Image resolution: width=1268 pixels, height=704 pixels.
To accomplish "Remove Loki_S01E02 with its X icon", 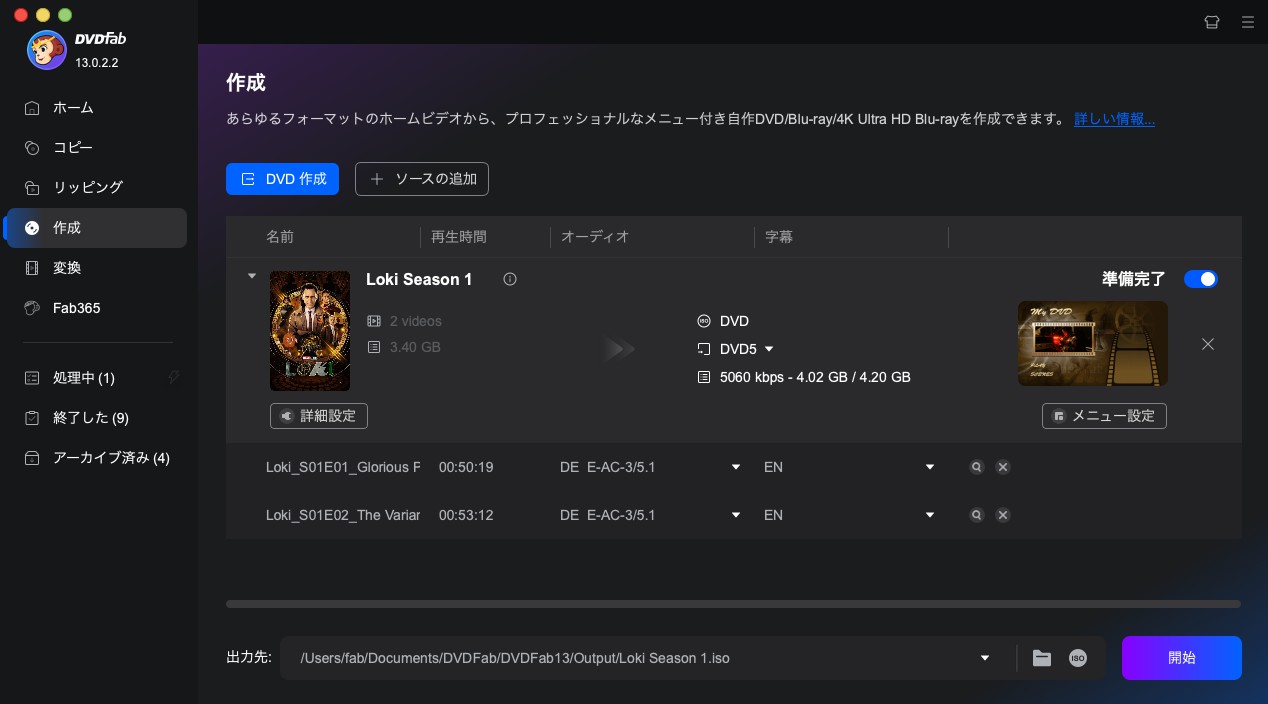I will coord(1002,515).
